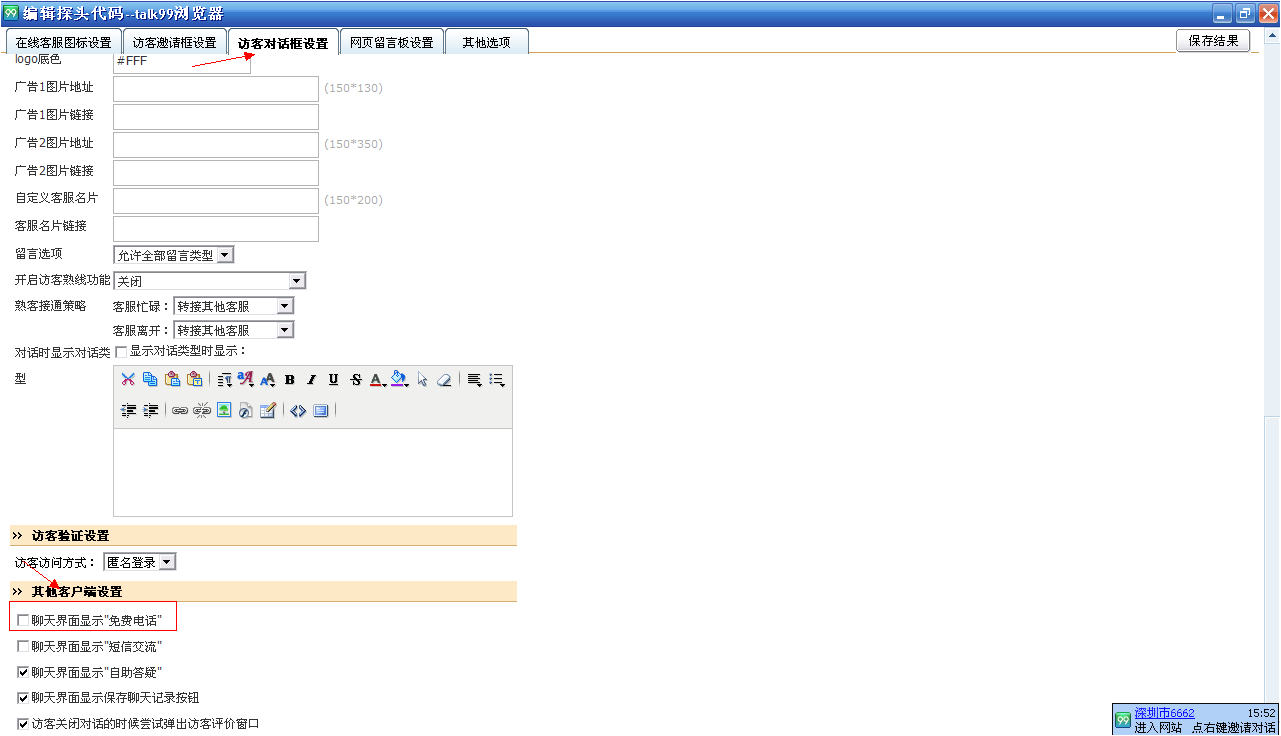Click the 点右键邀请对话 notification text
The height and width of the screenshot is (736, 1281).
click(x=1233, y=727)
